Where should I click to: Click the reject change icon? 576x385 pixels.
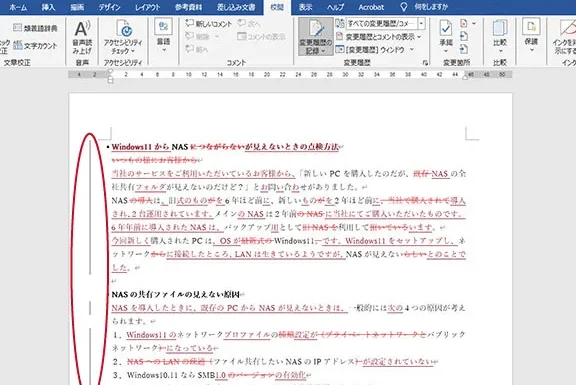click(x=464, y=24)
